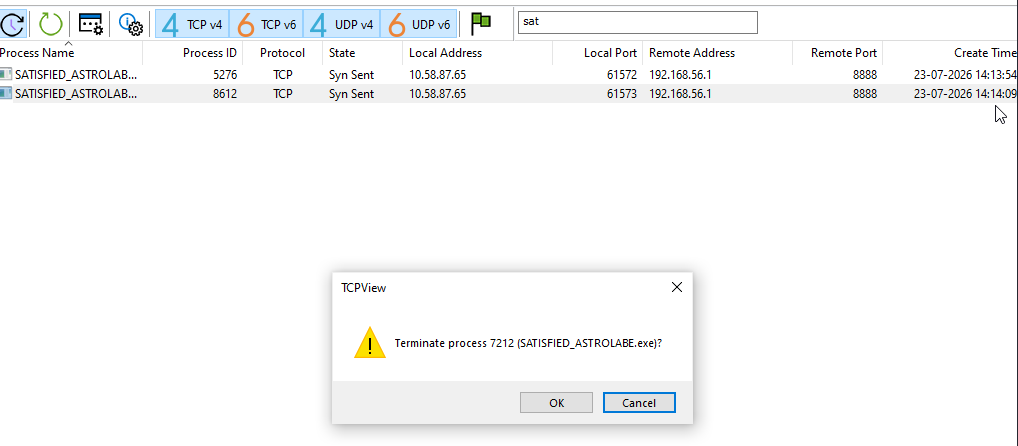Select the SATISFIED_ASTROLABE row with PID 5276

click(x=509, y=75)
